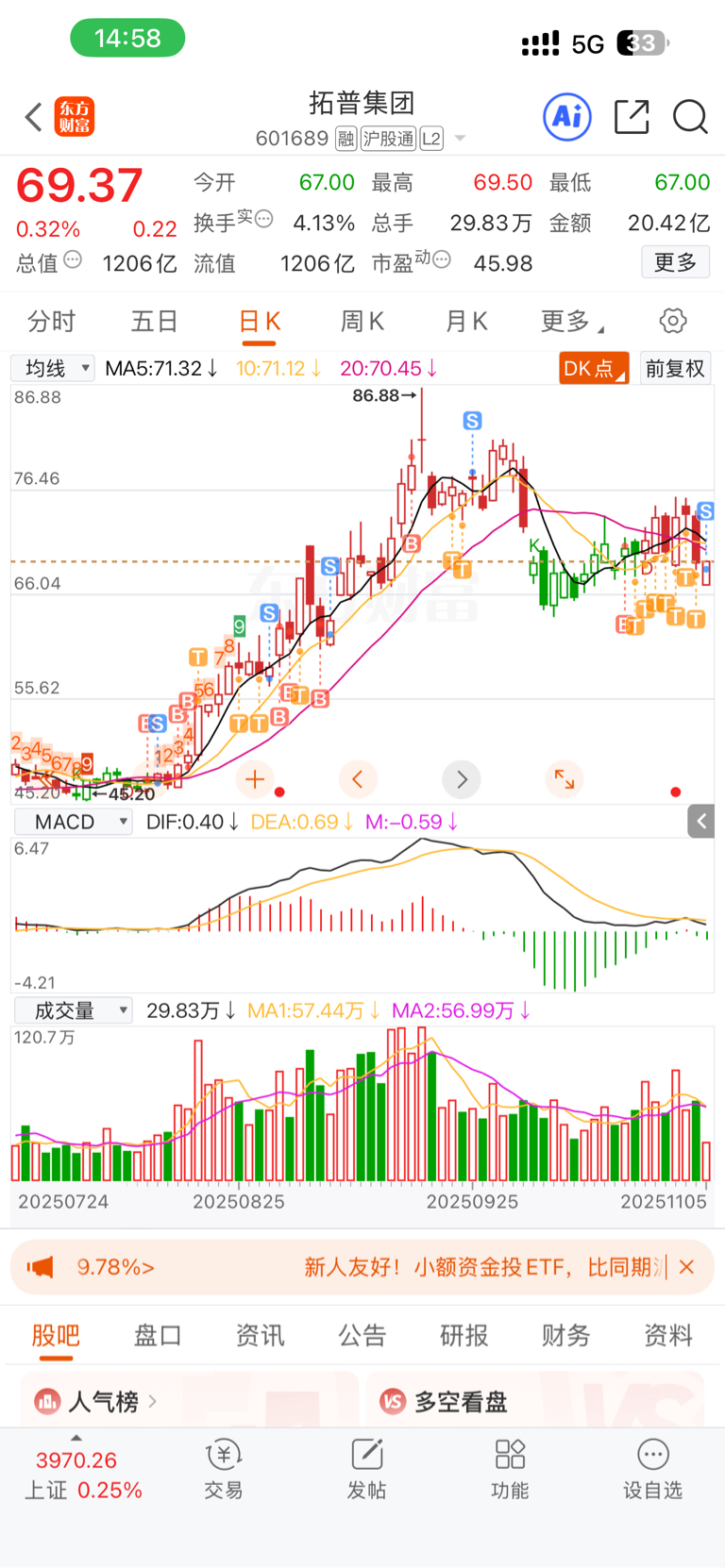Open 盘口 tab

click(x=158, y=1335)
